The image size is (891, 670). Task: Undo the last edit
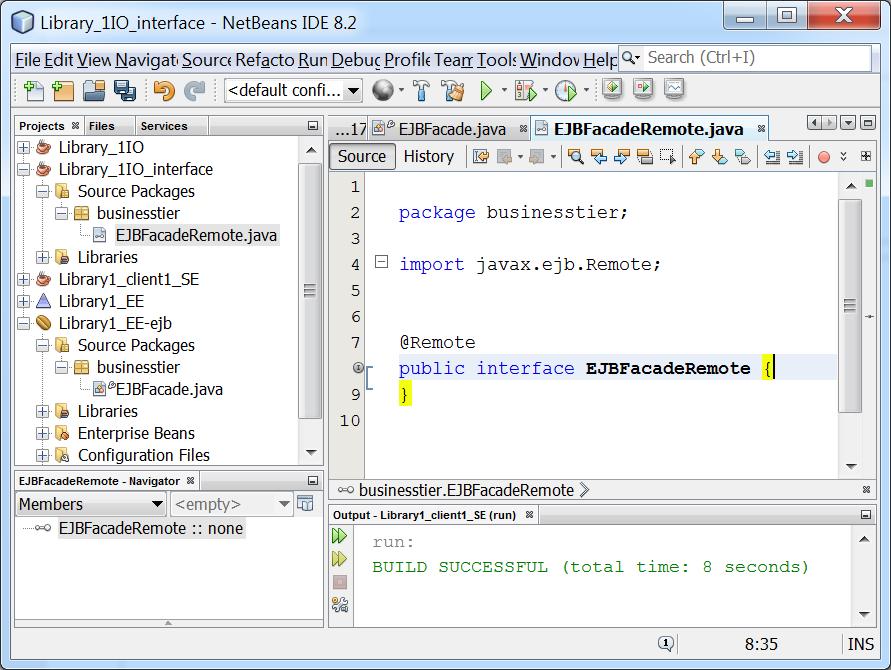tap(164, 91)
